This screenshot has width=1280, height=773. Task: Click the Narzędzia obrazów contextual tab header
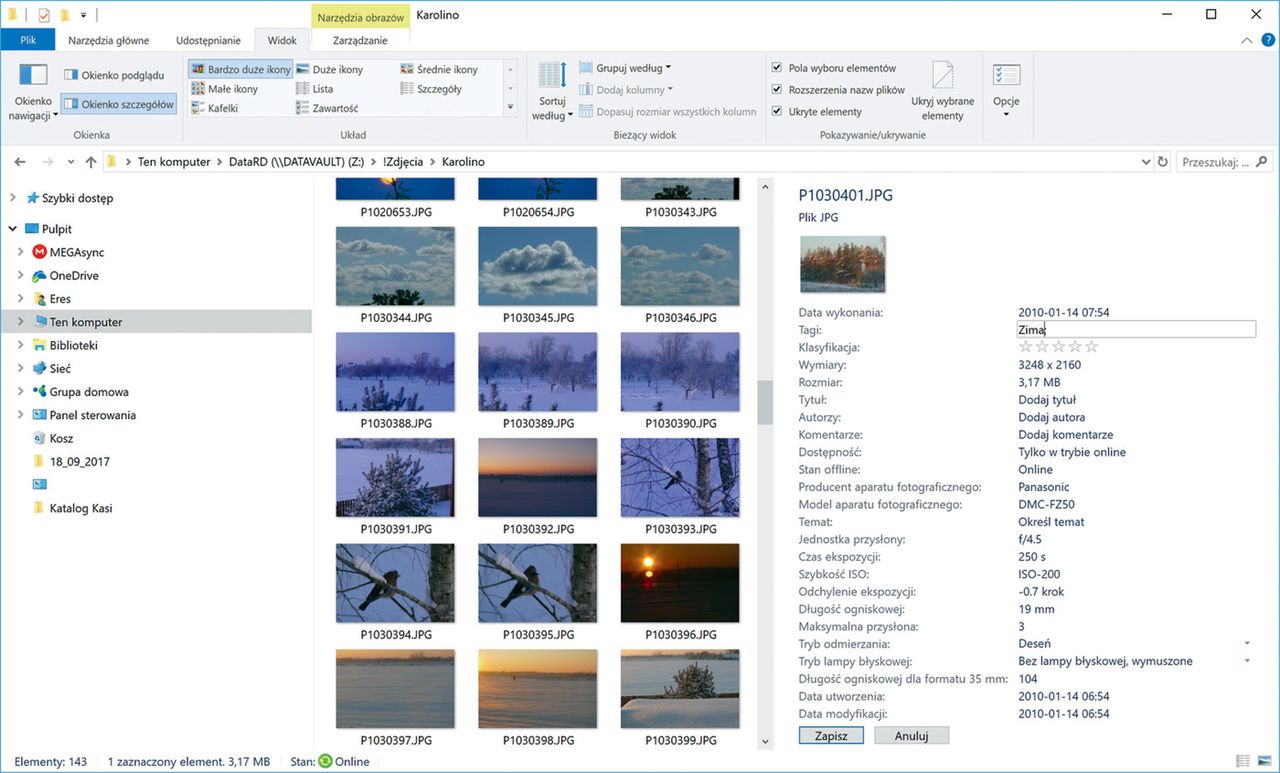click(x=360, y=17)
